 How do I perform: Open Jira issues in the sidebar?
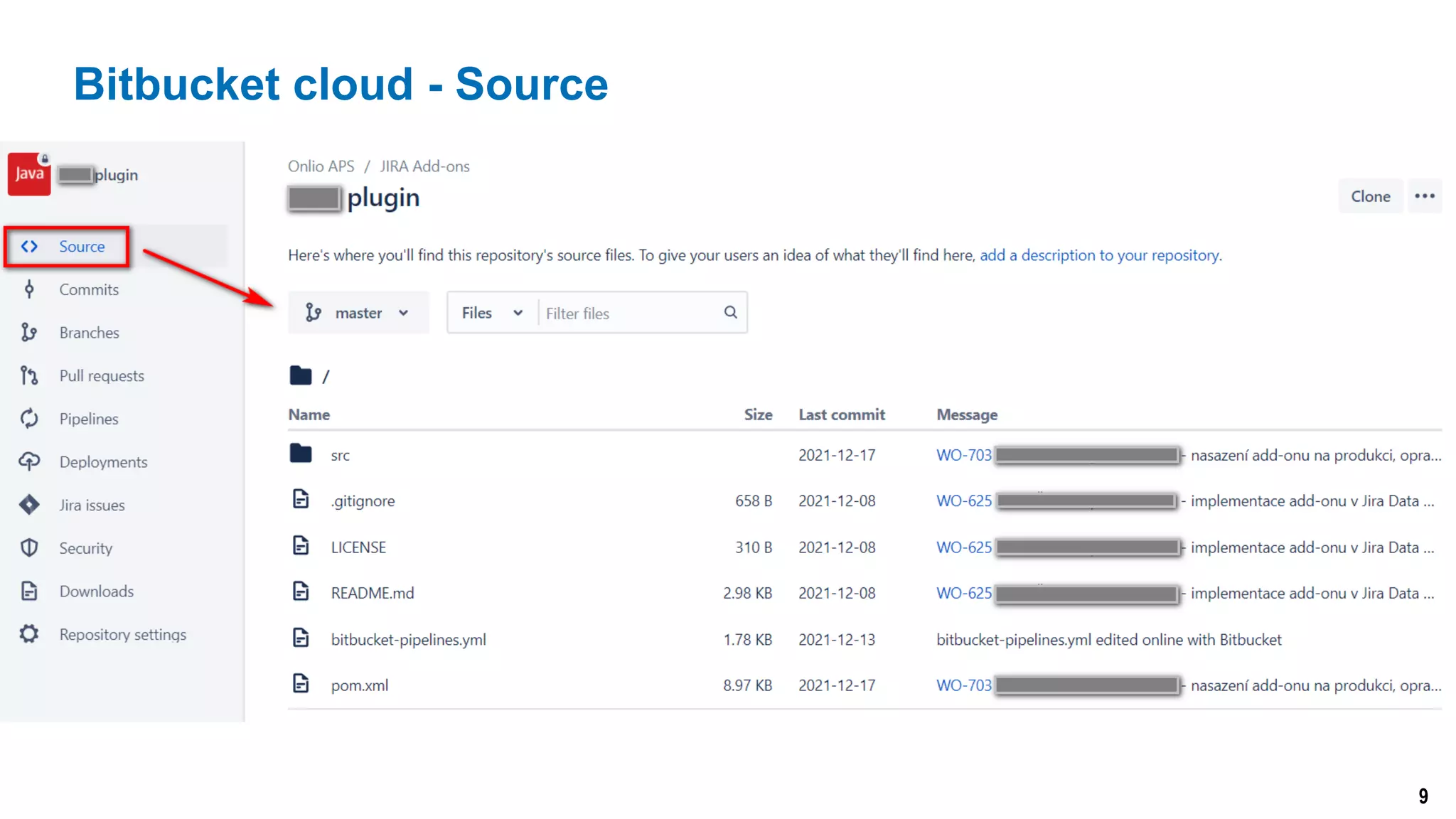(92, 505)
